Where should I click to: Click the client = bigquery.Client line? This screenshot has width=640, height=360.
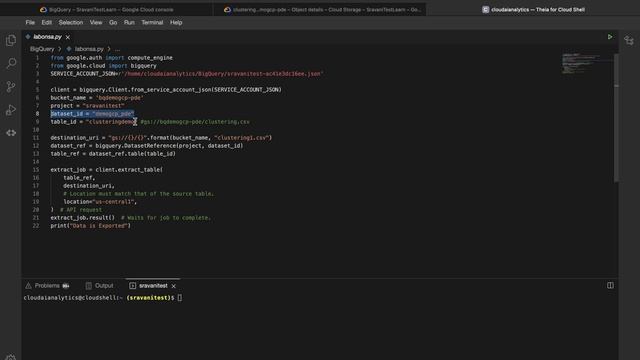[166, 90]
